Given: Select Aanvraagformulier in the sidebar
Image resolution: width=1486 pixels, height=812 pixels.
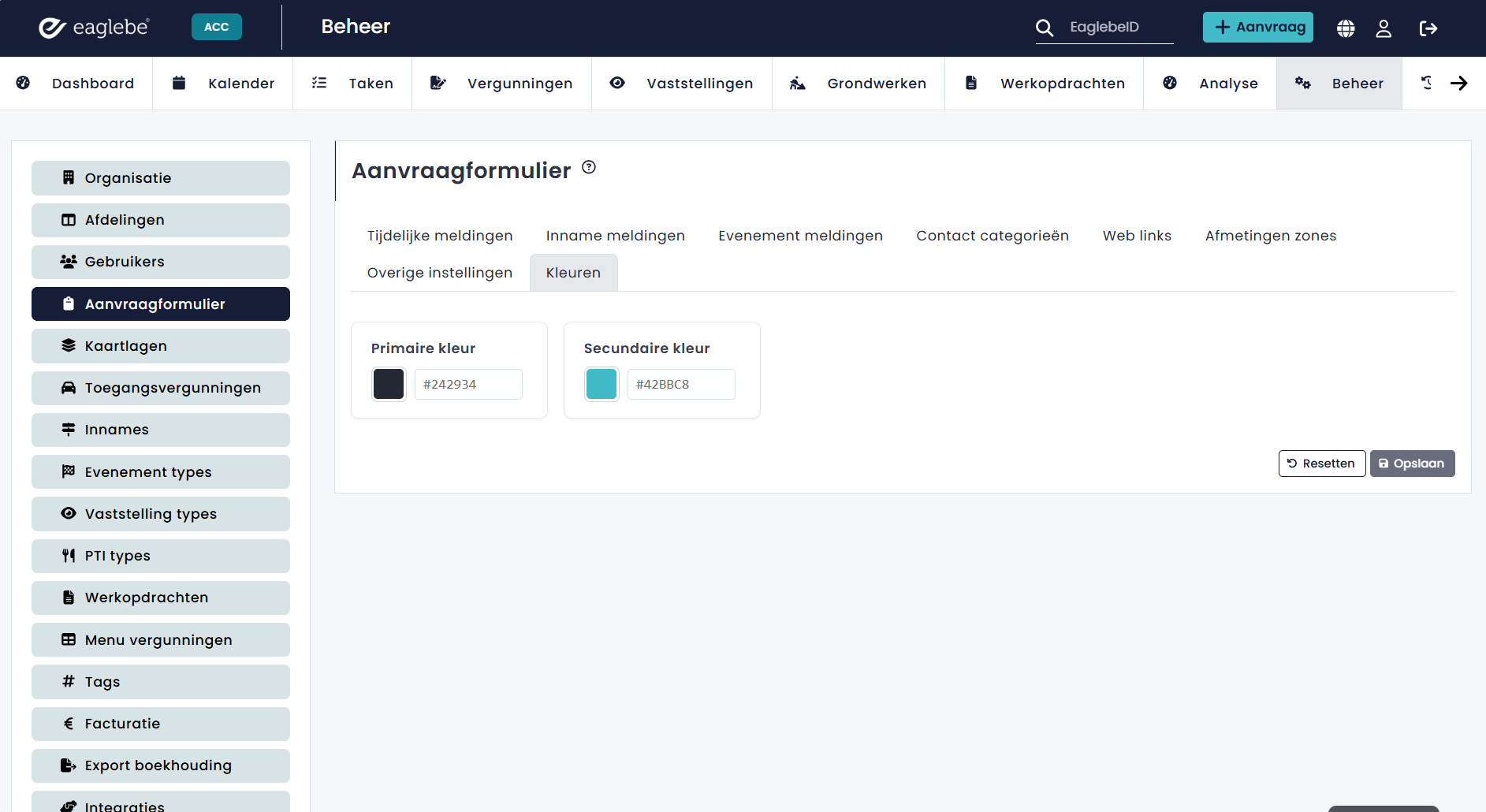Looking at the screenshot, I should click(x=161, y=304).
